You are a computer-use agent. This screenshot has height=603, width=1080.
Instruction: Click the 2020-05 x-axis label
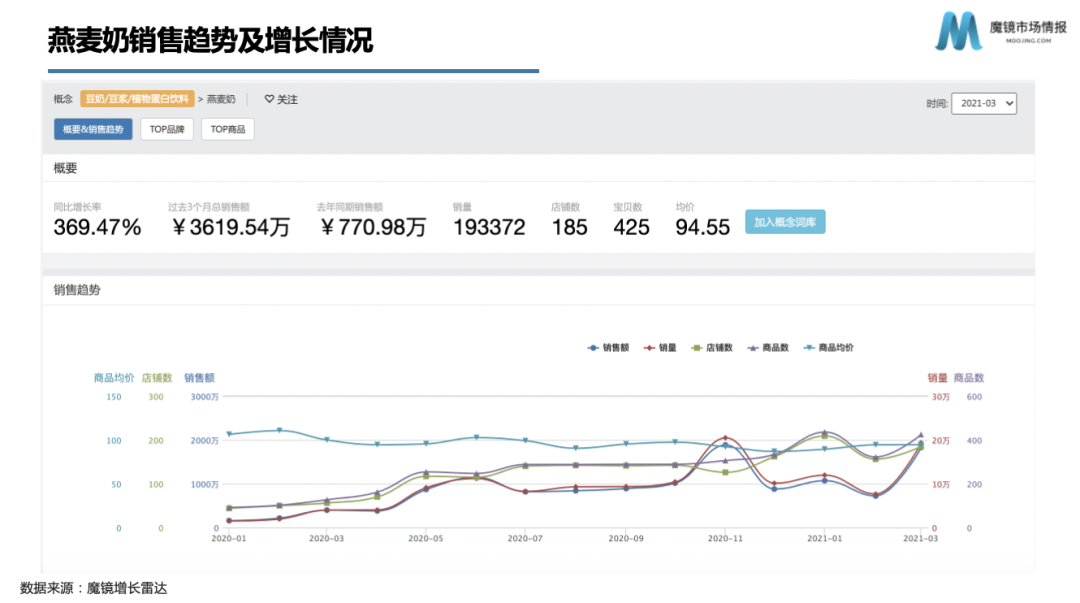click(426, 538)
